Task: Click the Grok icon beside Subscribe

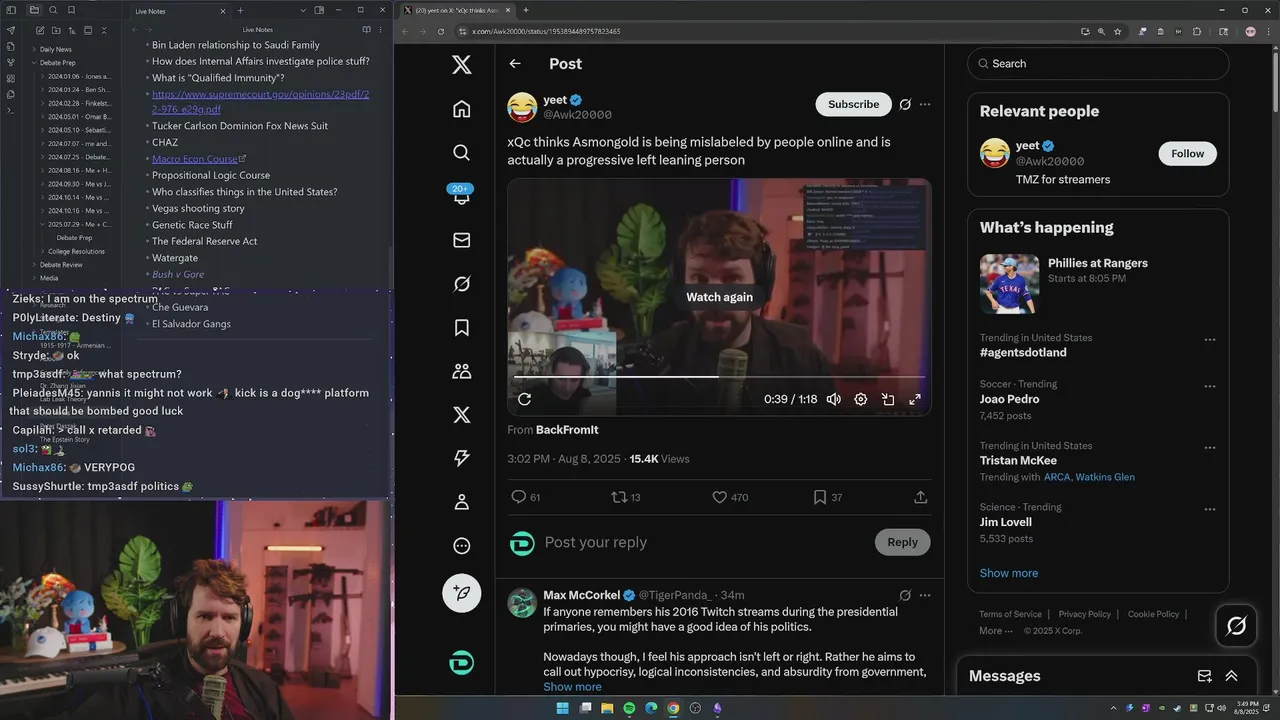Action: [905, 104]
